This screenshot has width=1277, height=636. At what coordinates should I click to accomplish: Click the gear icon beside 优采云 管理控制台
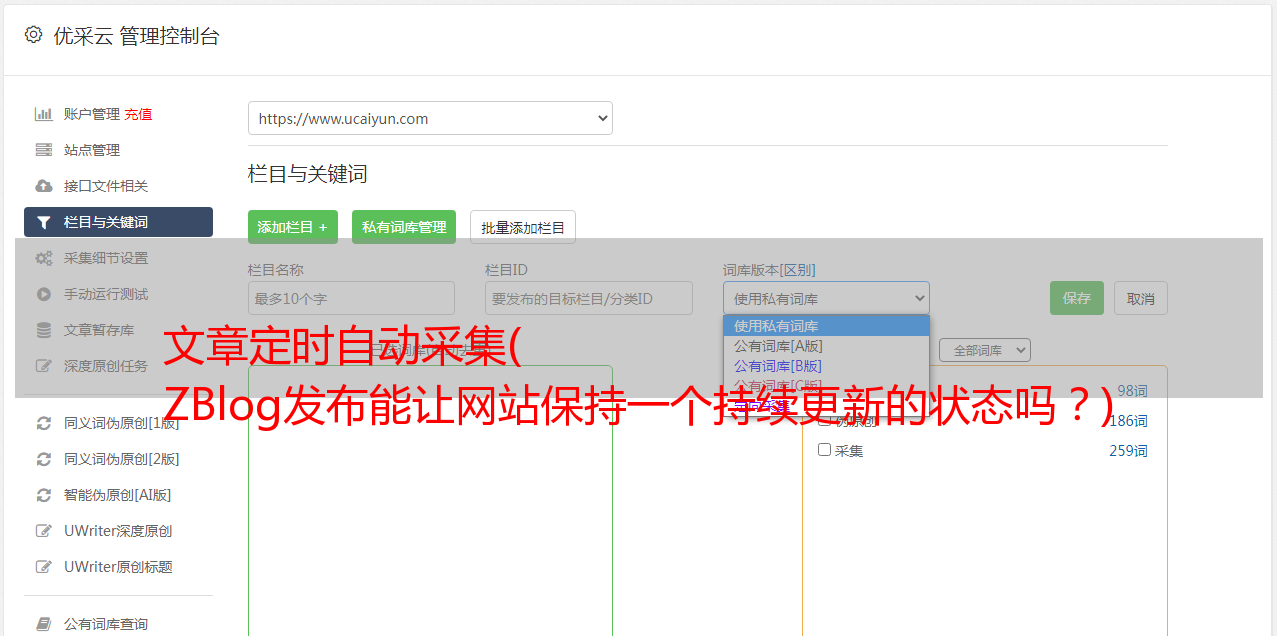(x=33, y=35)
